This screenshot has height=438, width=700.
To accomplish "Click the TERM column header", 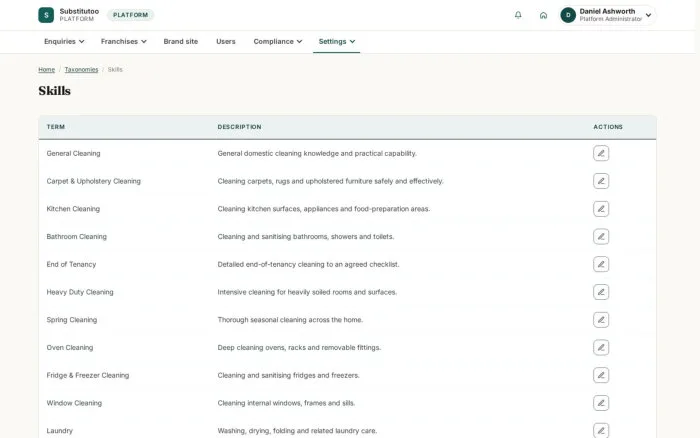I will [x=56, y=127].
